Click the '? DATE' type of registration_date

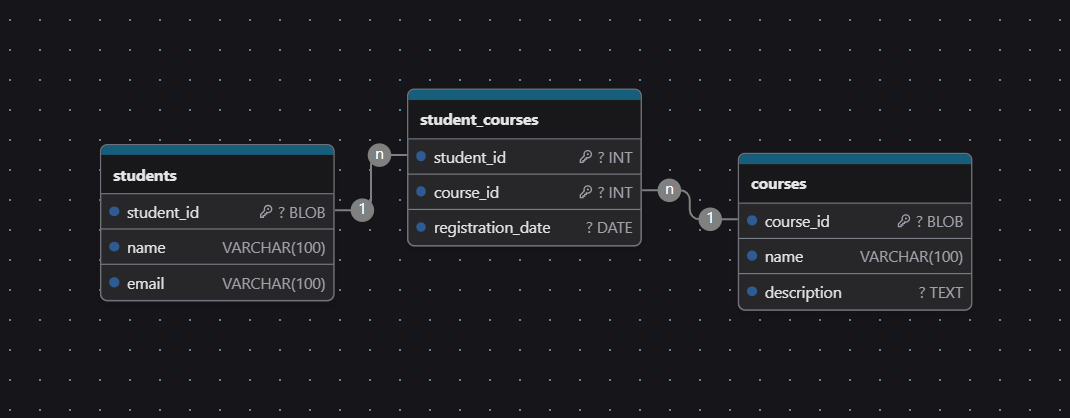[609, 228]
